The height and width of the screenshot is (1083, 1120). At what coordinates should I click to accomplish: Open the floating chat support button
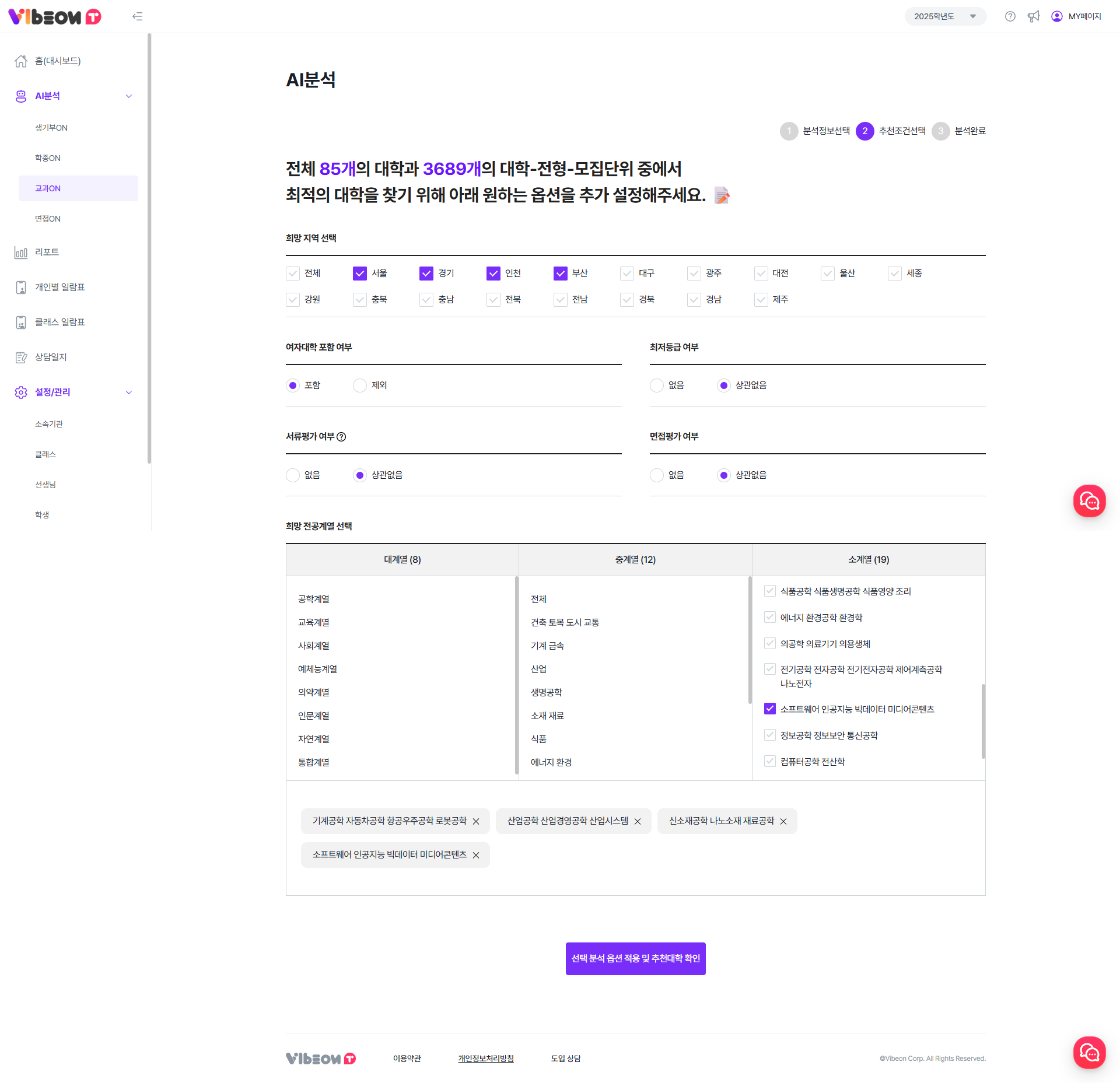click(1088, 501)
